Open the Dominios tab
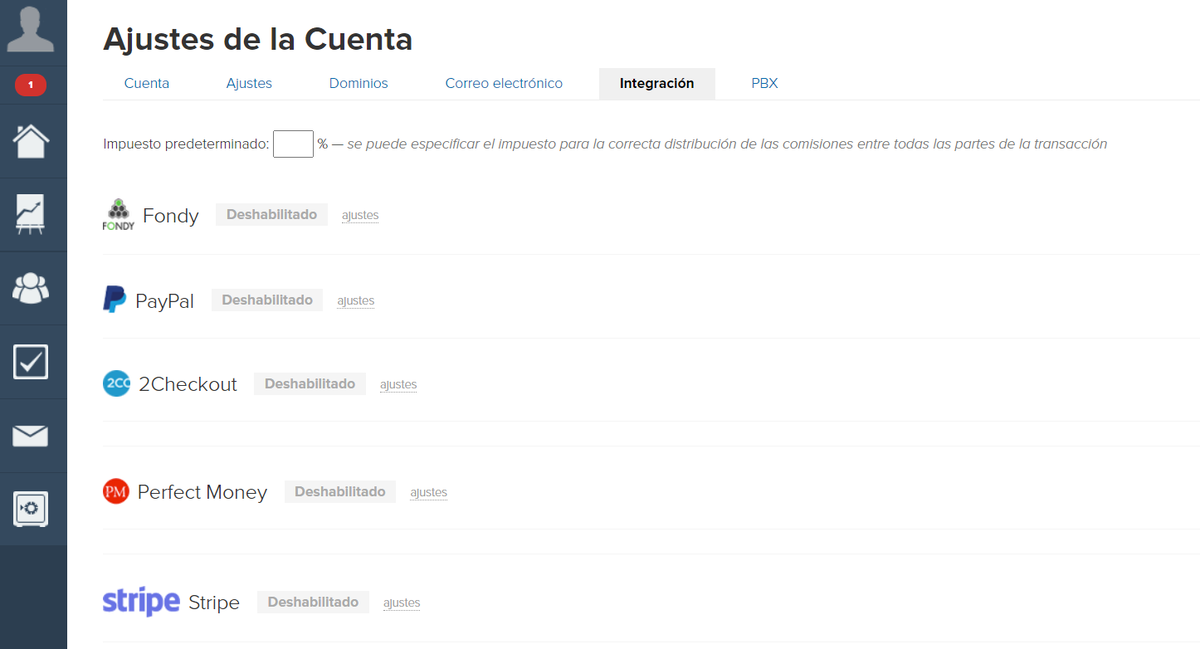Viewport: 1200px width, 649px height. click(358, 83)
